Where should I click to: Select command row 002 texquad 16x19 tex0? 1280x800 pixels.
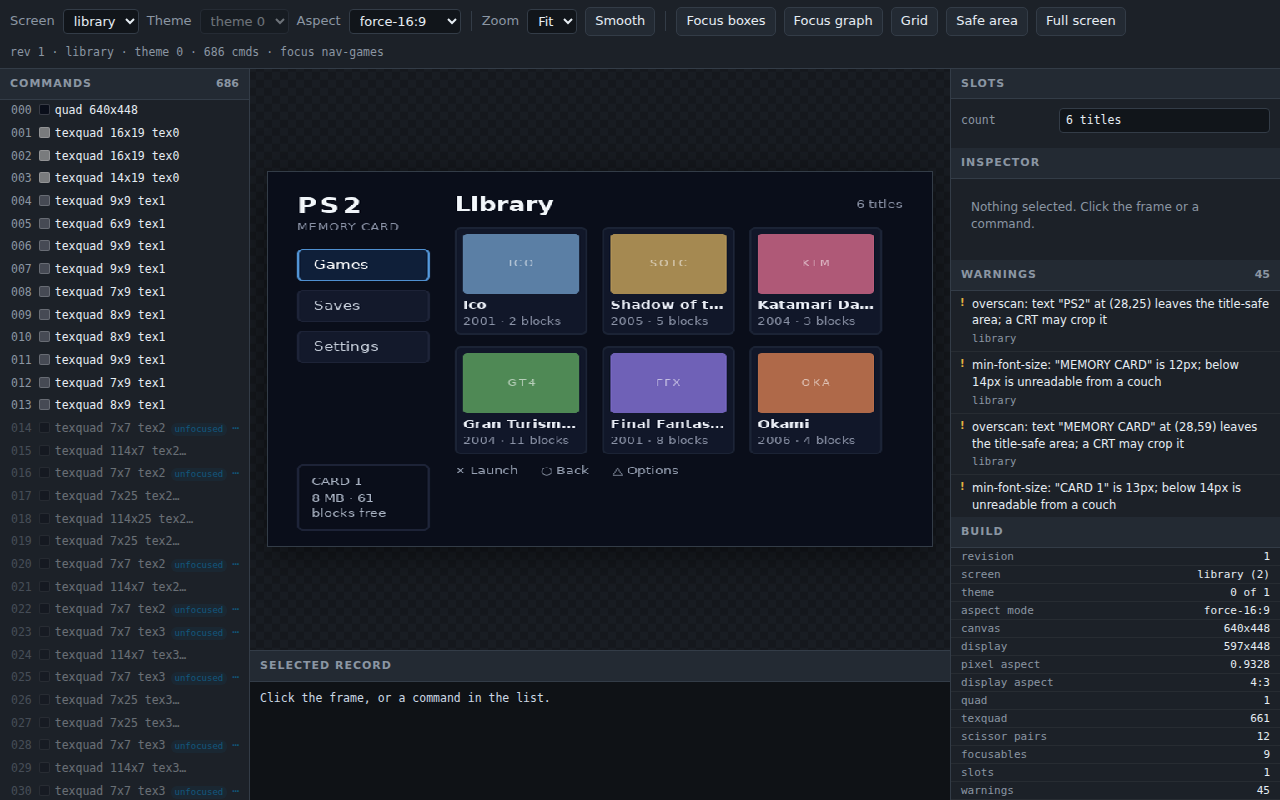124,156
